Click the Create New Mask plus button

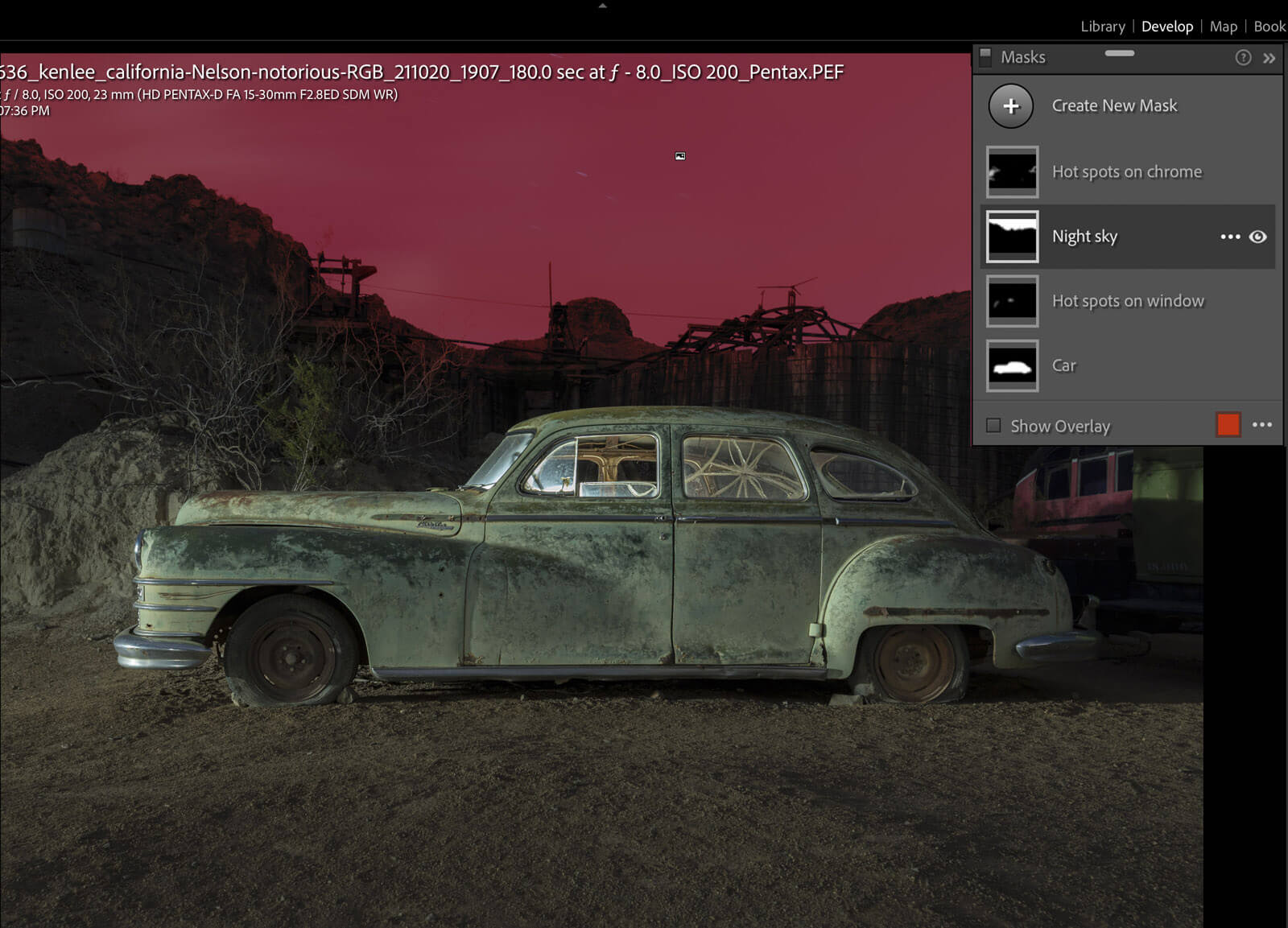pyautogui.click(x=1010, y=106)
